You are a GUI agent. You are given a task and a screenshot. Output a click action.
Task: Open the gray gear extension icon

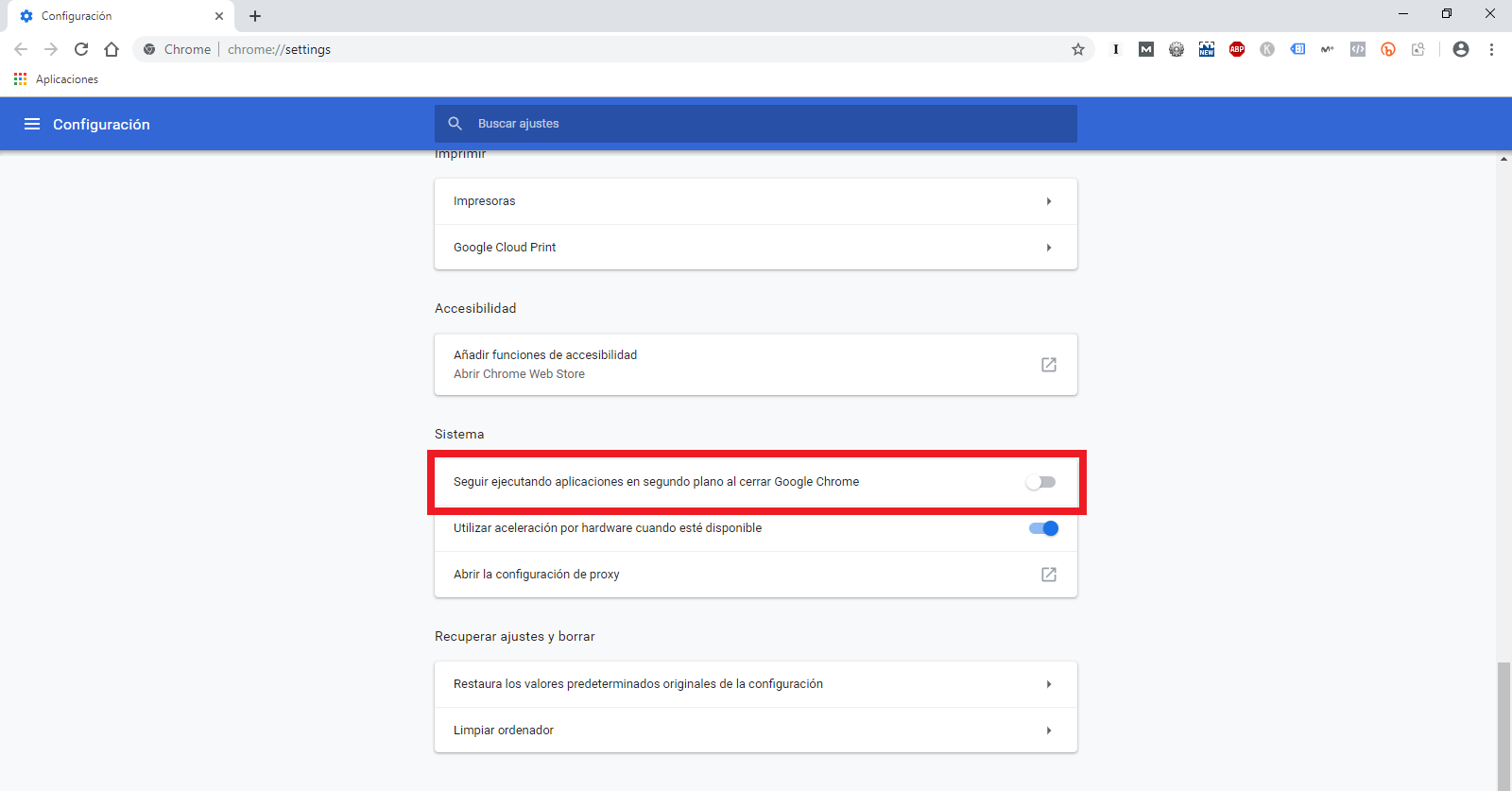point(1177,49)
